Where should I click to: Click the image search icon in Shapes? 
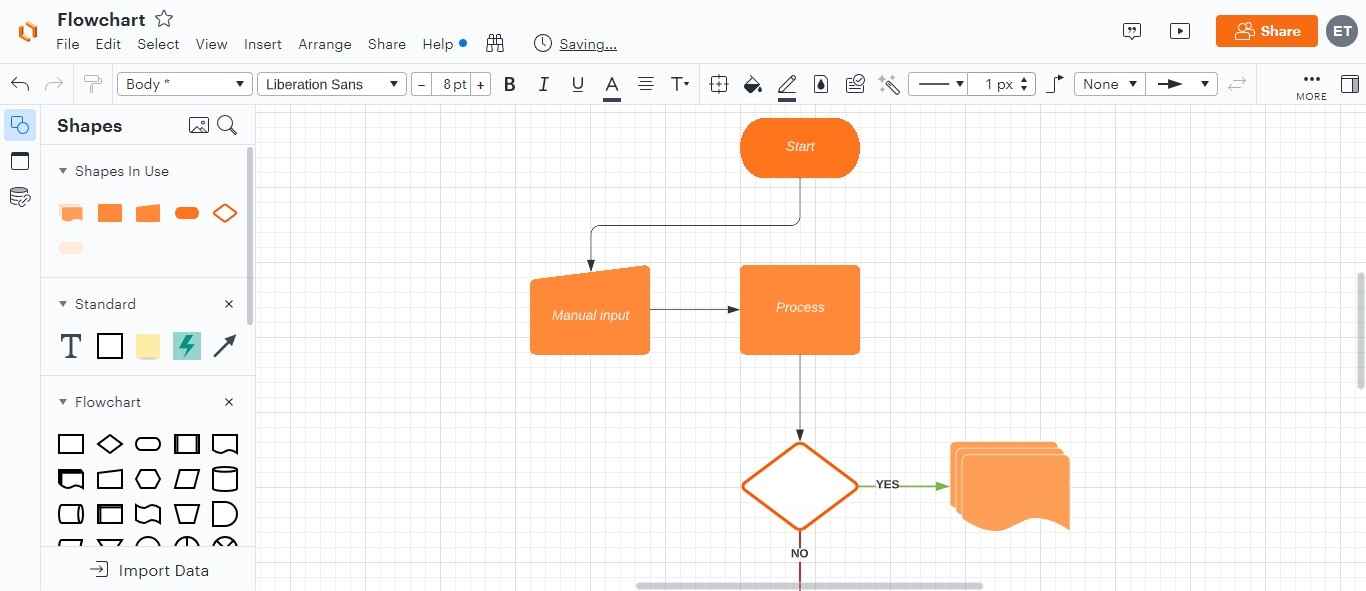(199, 125)
